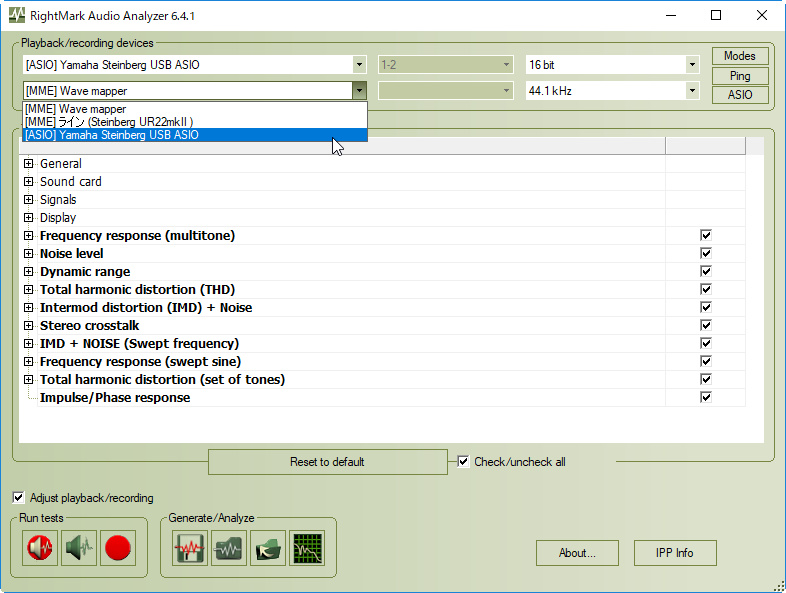This screenshot has height=593, width=786.
Task: Click the Ping button
Action: [740, 76]
